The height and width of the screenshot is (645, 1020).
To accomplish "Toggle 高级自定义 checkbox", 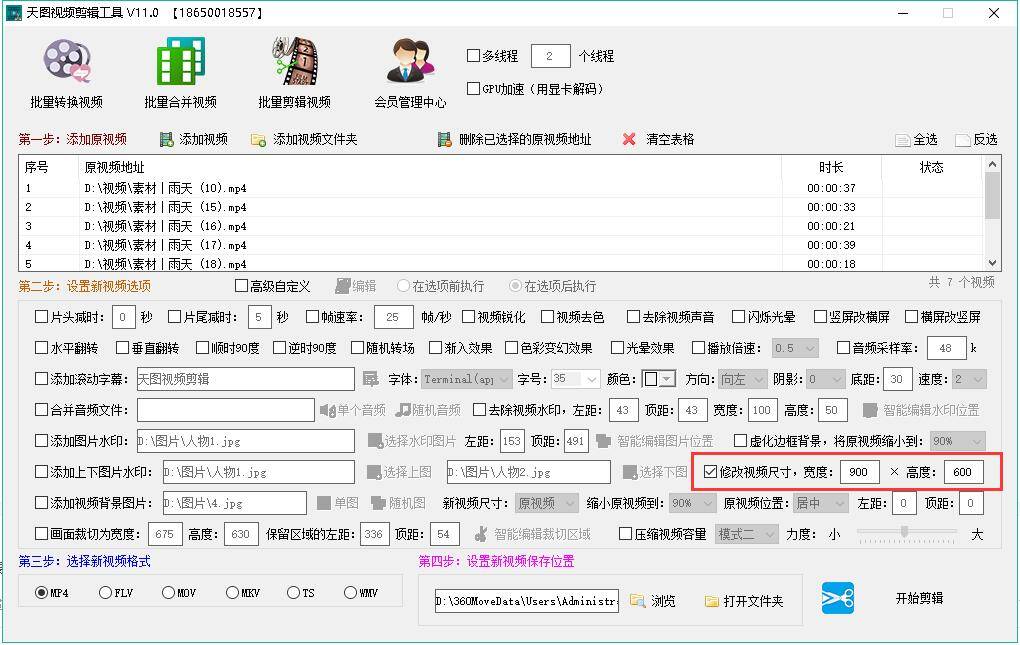I will [x=241, y=286].
